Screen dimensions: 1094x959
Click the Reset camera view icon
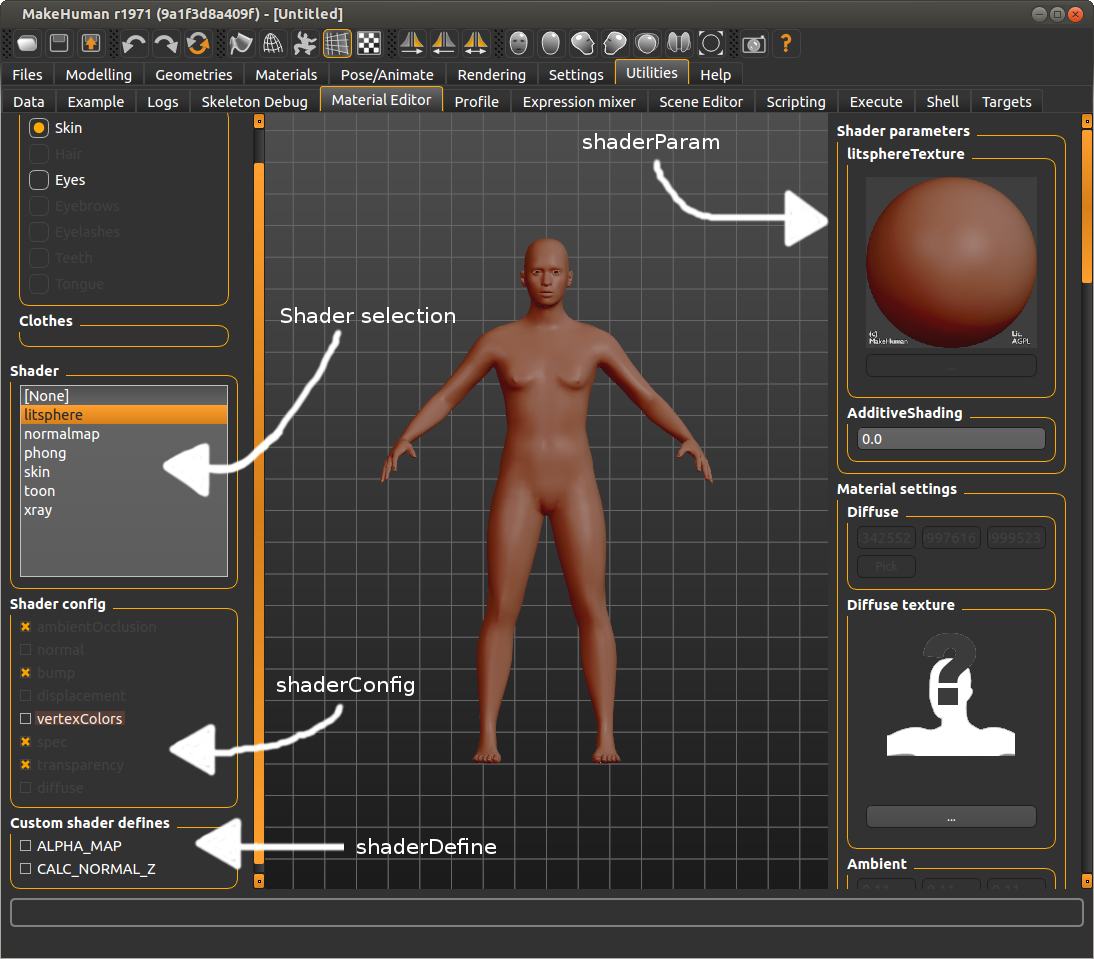[711, 44]
